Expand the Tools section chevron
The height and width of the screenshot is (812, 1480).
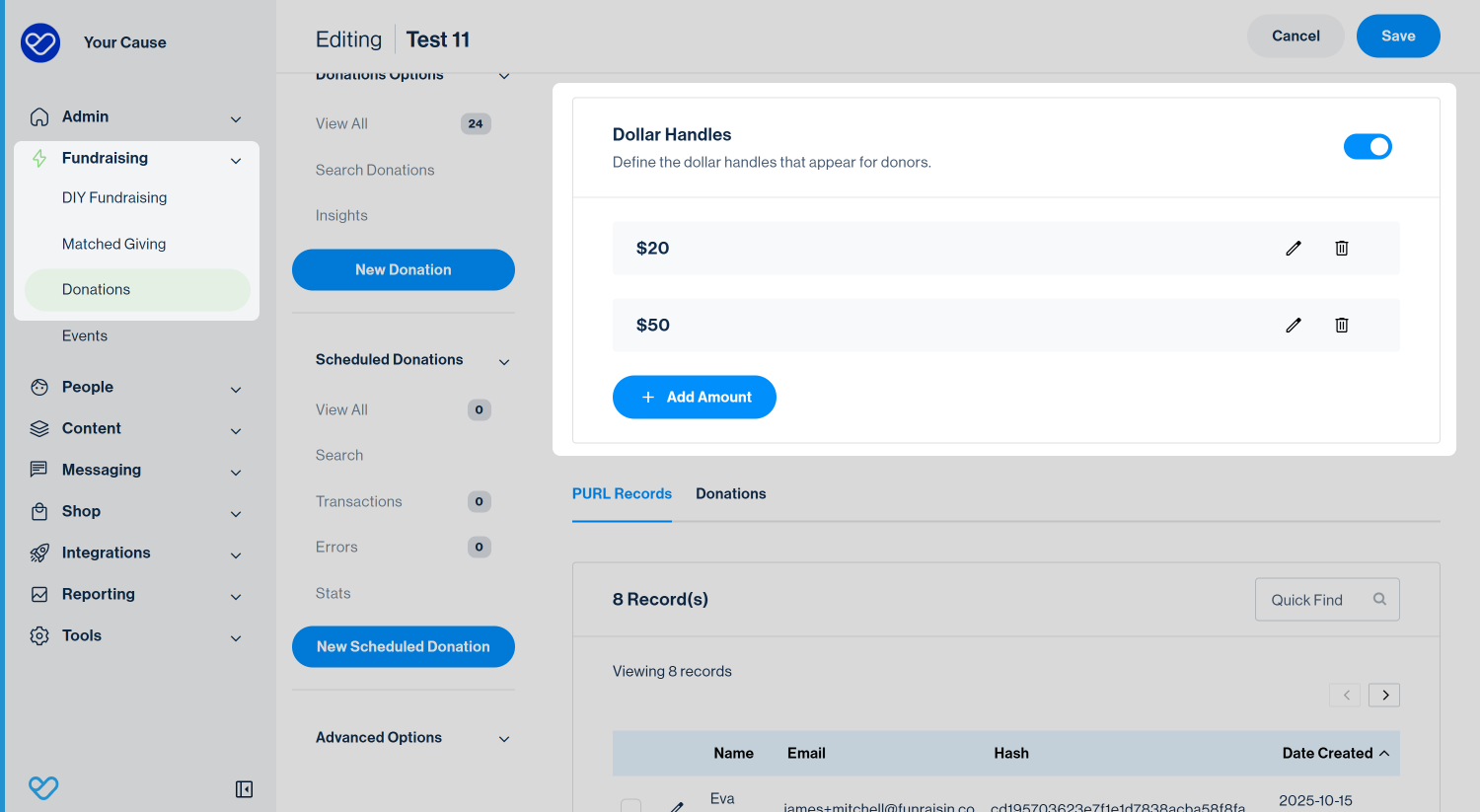(236, 638)
